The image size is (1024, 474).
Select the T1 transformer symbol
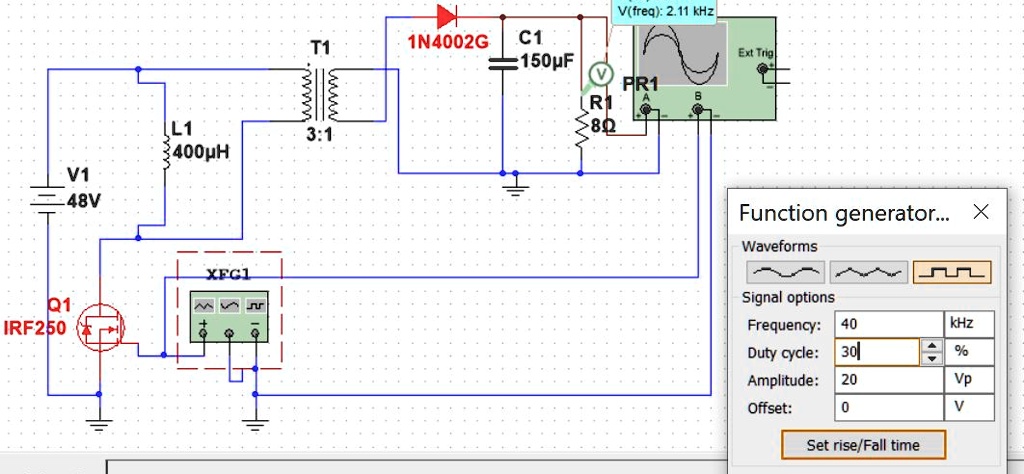320,94
